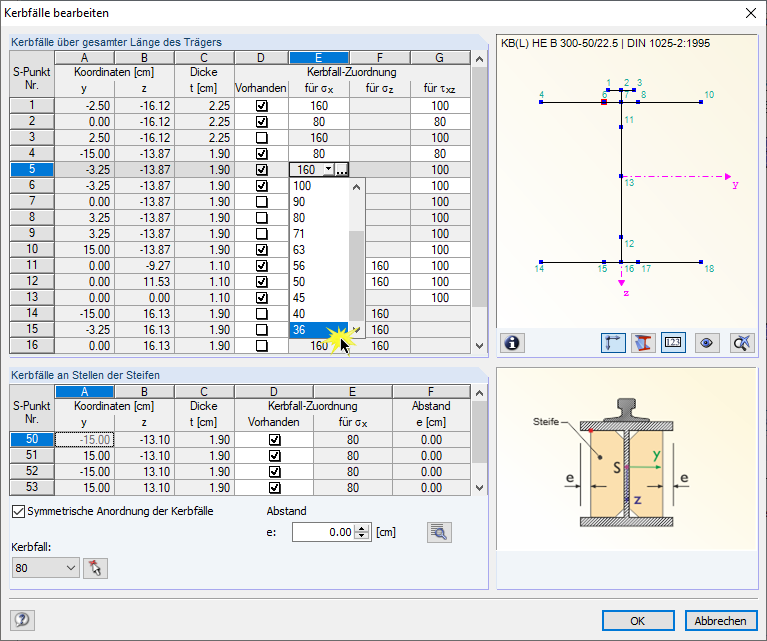Screen dimensions: 767x641
Task: Click für σz cell 160 in row 11
Action: [x=380, y=266]
